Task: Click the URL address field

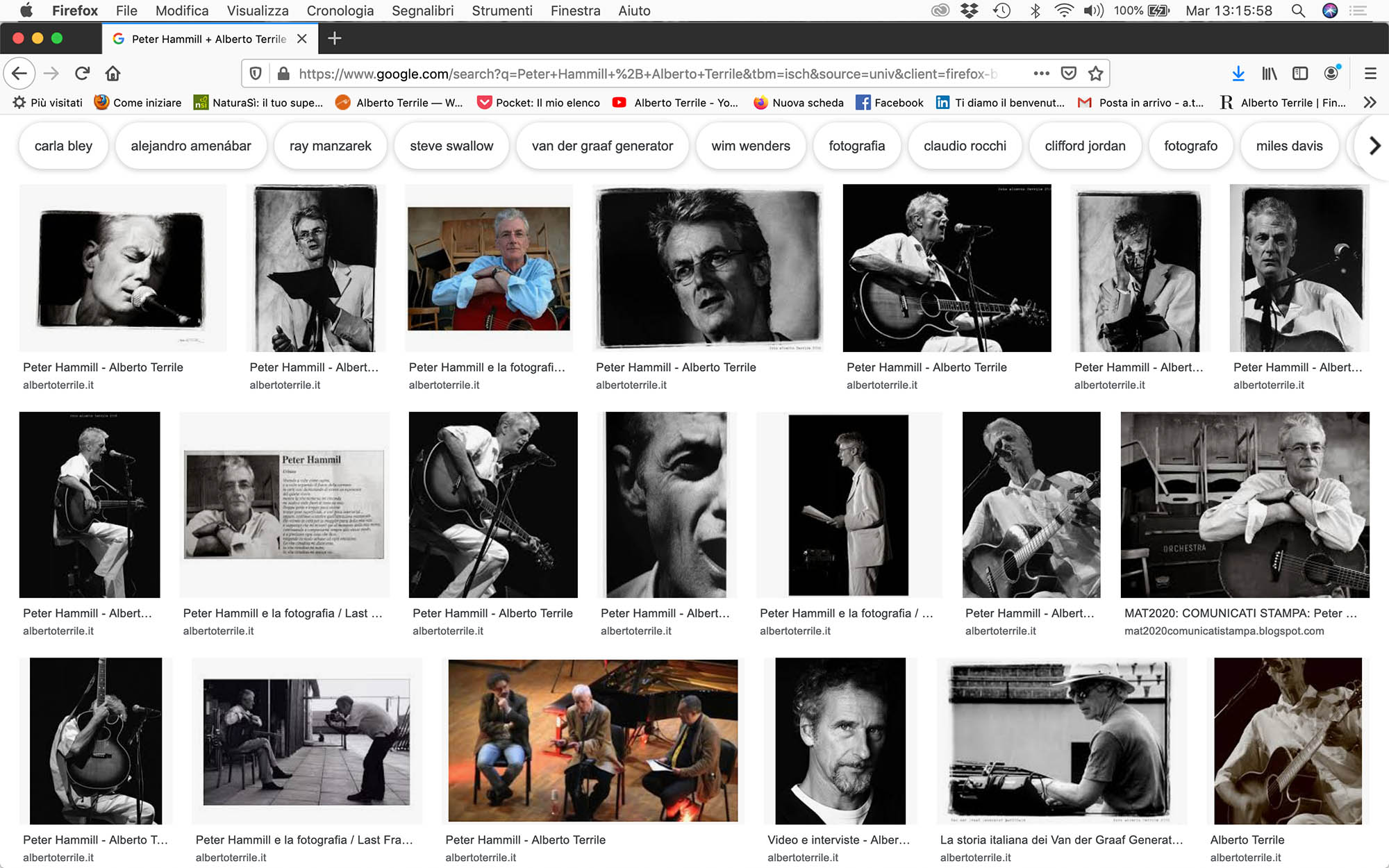Action: click(x=646, y=74)
